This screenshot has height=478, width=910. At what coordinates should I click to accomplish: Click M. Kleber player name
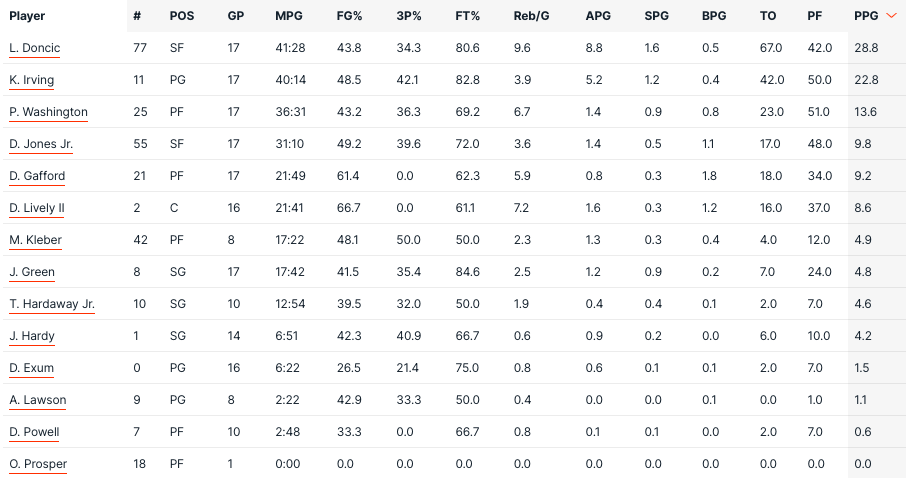point(35,240)
